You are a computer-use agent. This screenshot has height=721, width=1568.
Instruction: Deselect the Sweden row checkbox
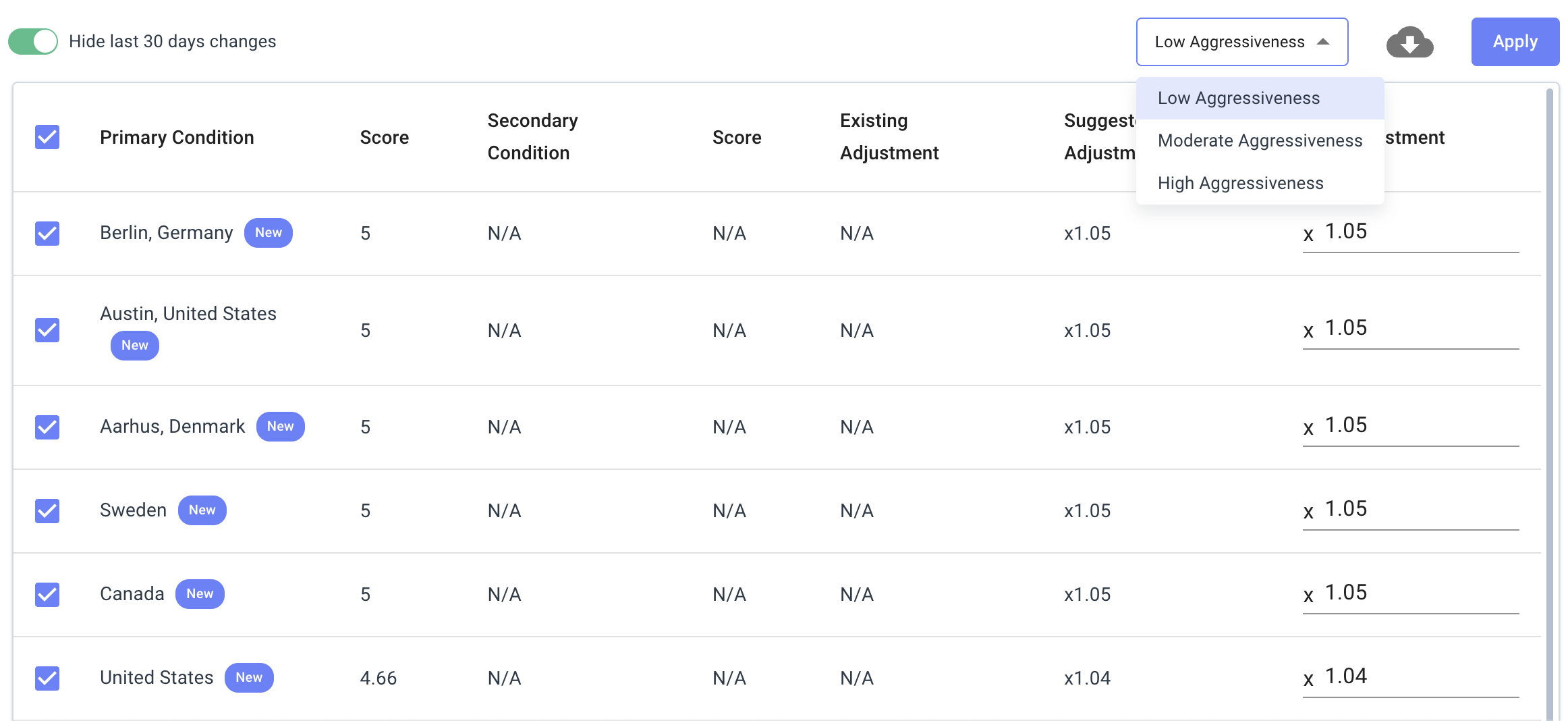coord(47,511)
